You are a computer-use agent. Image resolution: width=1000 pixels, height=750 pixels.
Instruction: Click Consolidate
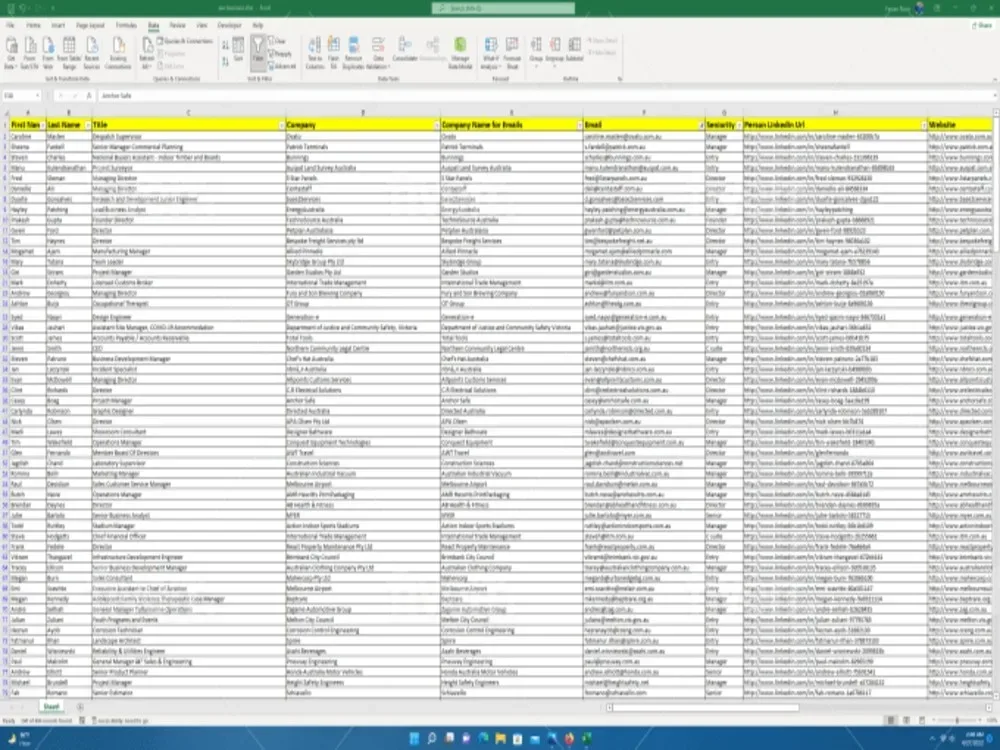(404, 50)
